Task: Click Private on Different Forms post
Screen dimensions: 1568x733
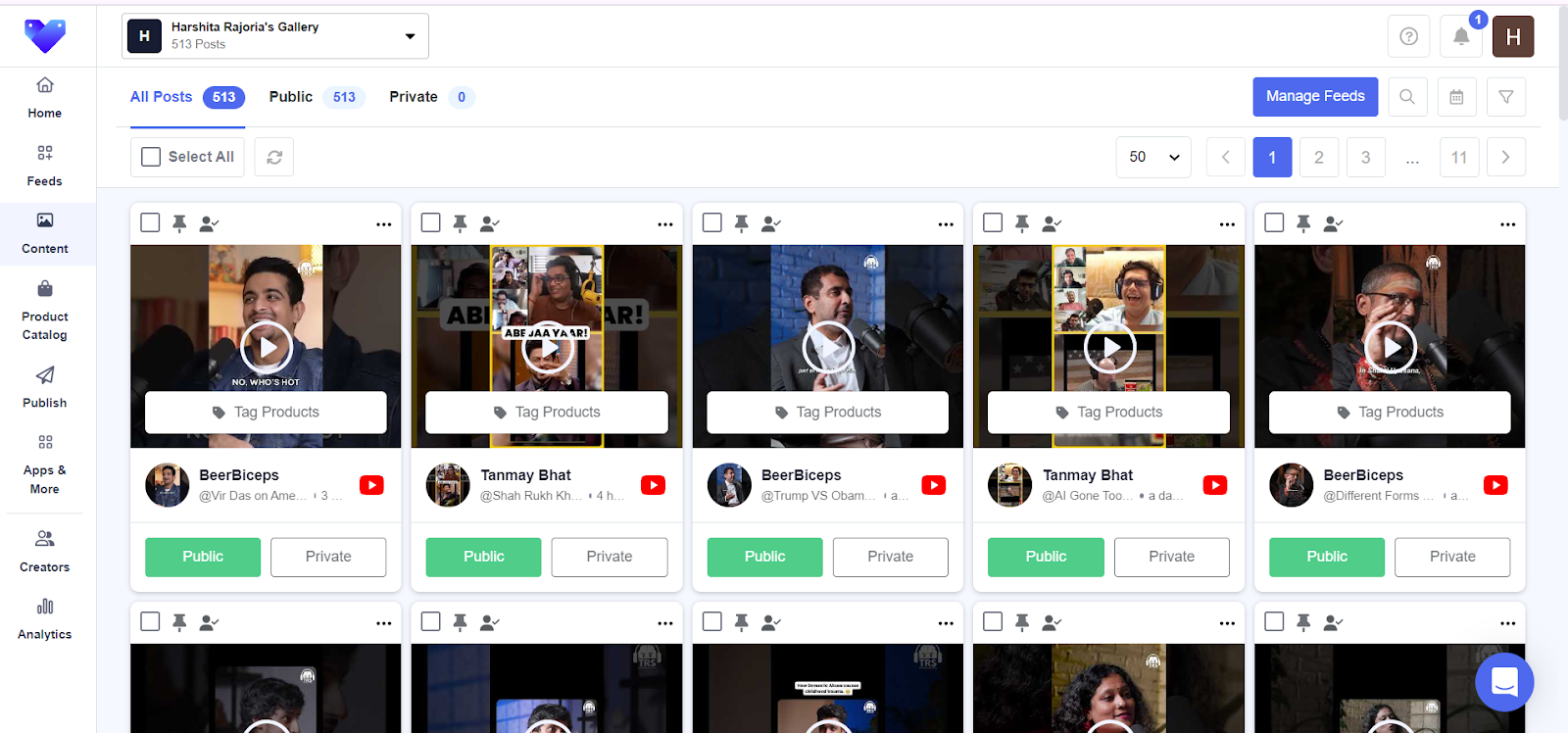Action: [1452, 557]
